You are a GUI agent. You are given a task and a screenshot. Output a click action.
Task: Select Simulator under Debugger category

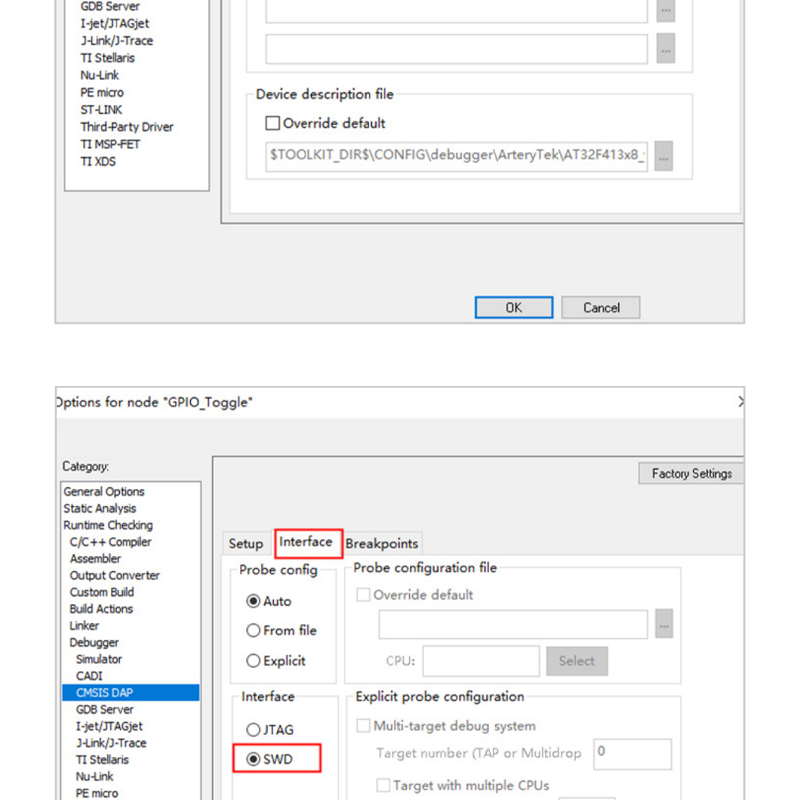pyautogui.click(x=99, y=659)
